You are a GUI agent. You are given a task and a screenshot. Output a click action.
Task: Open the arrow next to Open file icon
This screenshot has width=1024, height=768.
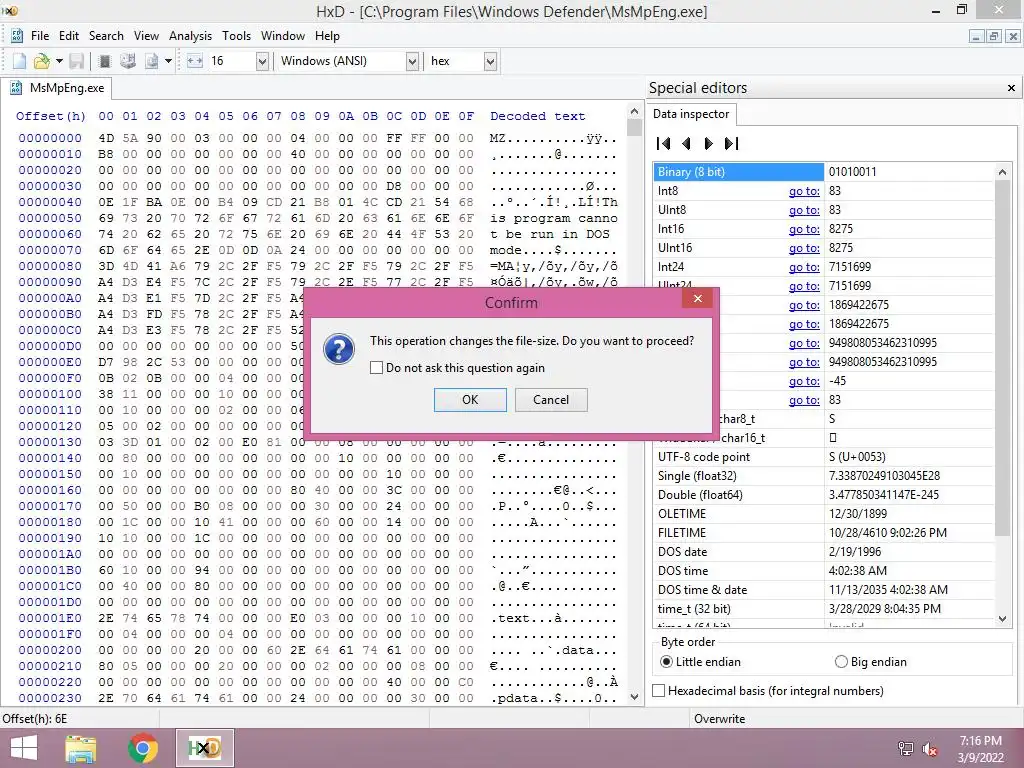click(x=59, y=61)
